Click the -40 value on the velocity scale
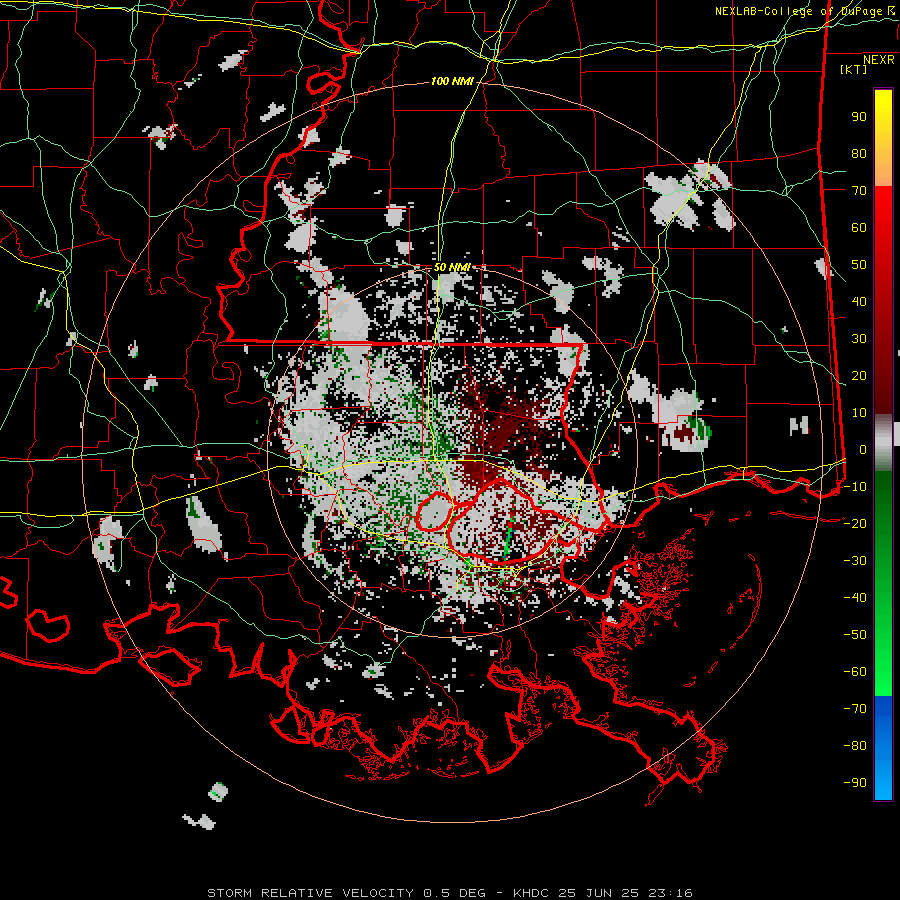The image size is (900, 900). click(855, 598)
